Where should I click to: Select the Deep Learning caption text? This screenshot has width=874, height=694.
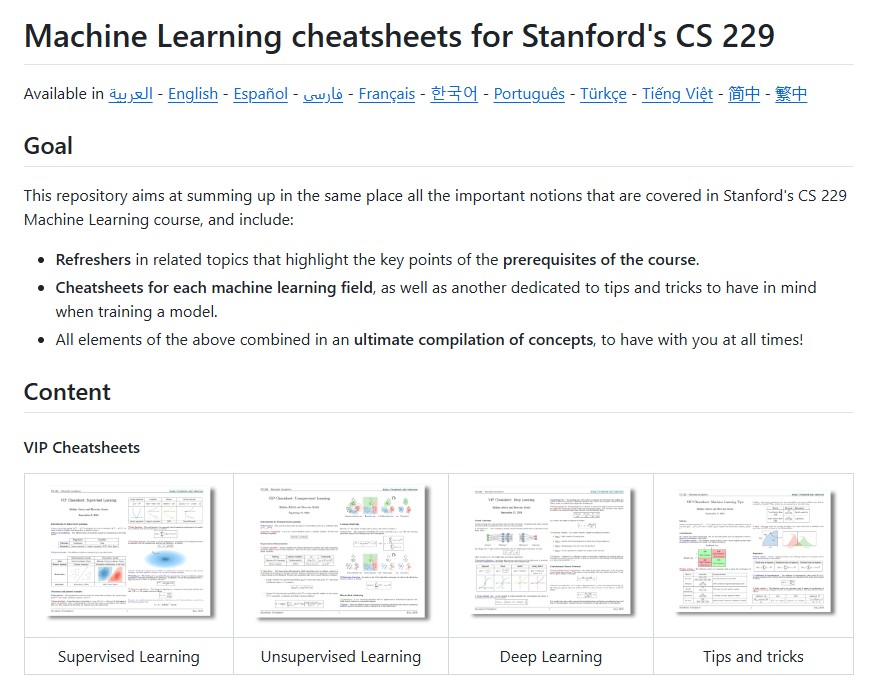coord(550,656)
